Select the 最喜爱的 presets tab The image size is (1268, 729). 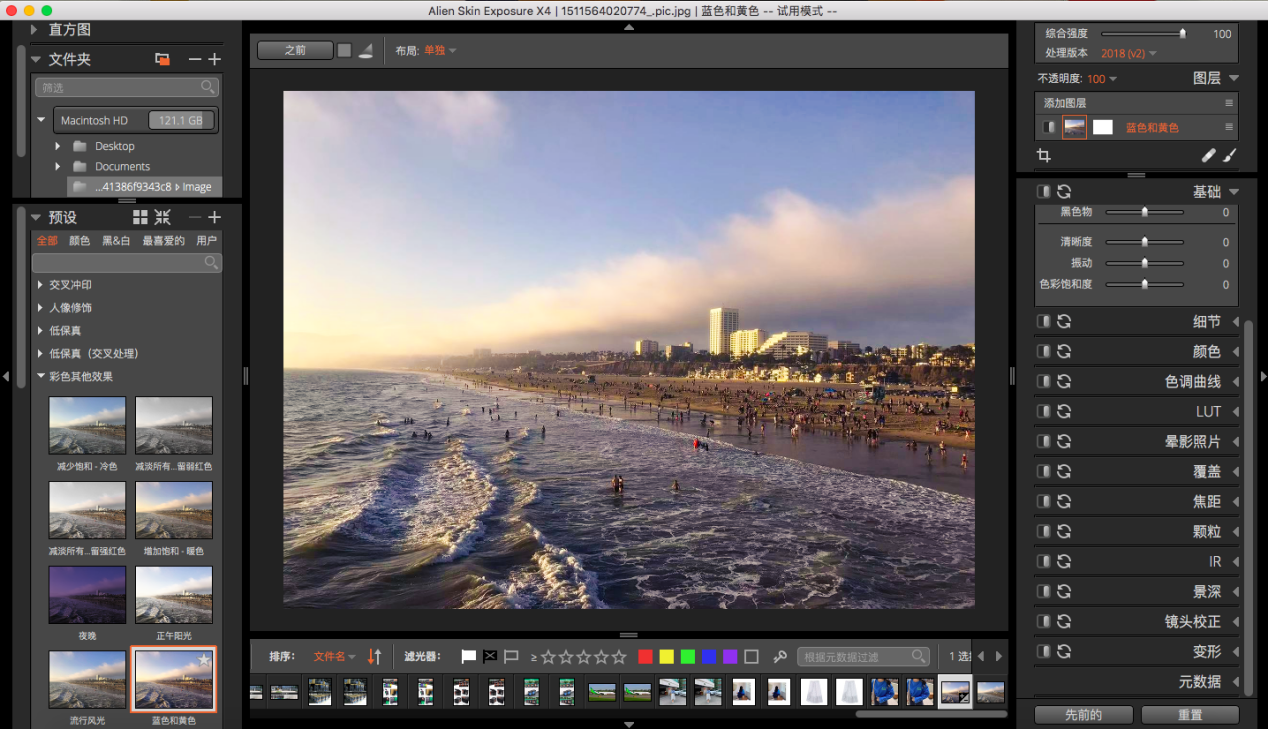coord(163,241)
